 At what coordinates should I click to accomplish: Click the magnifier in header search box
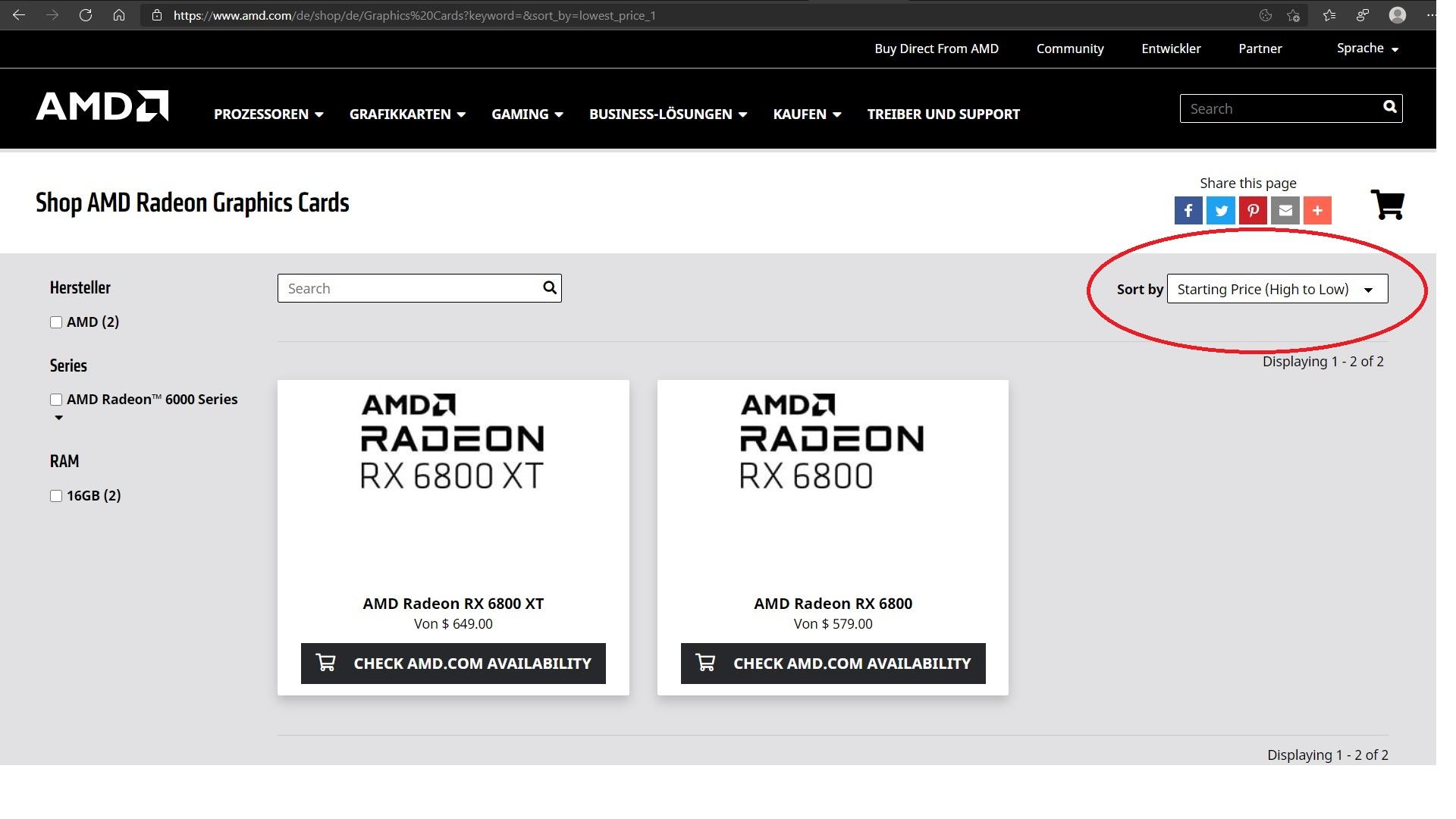(x=1389, y=108)
